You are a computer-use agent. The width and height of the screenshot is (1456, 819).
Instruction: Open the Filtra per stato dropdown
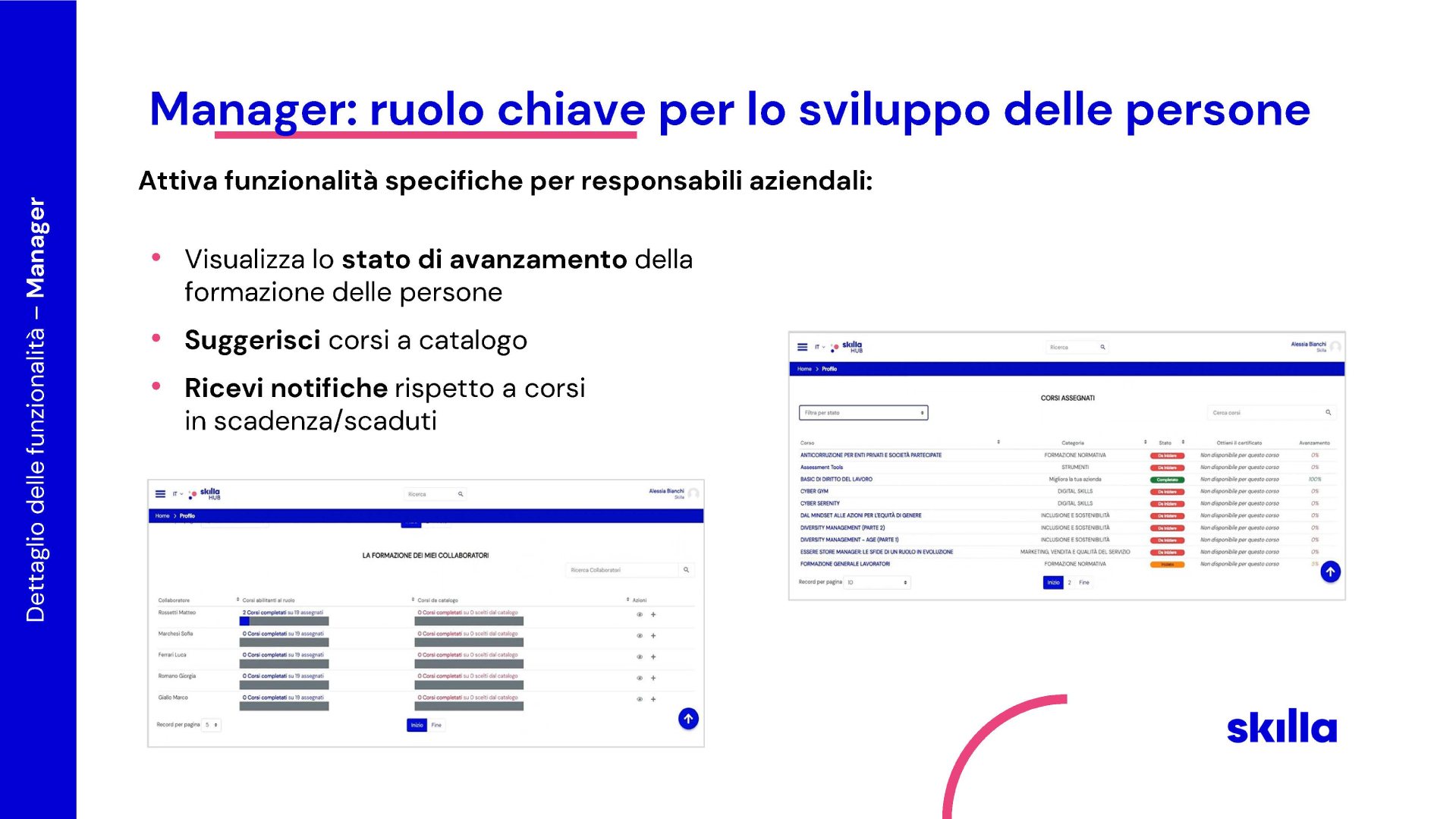pos(863,413)
